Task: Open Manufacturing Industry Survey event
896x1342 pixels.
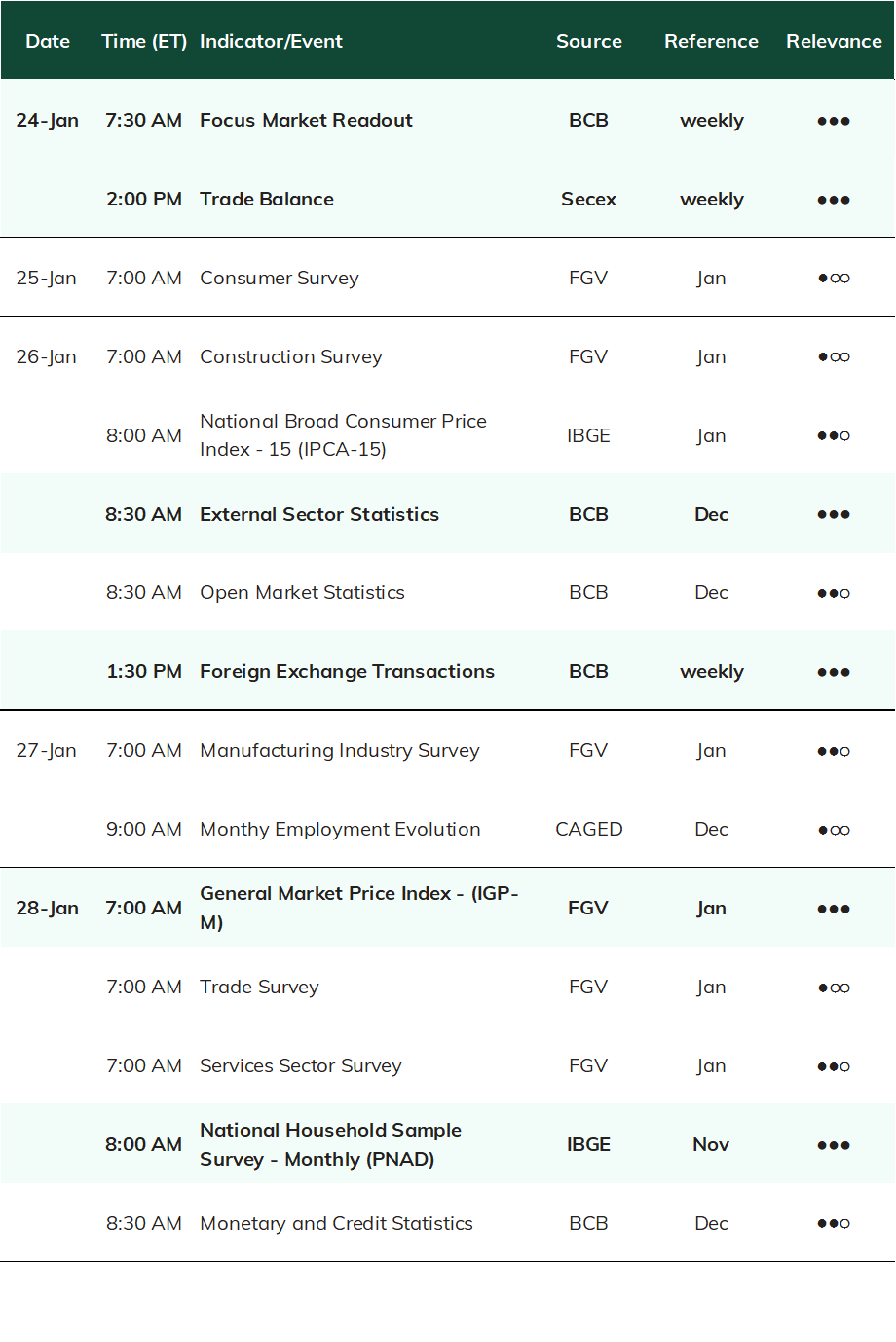Action: (340, 750)
